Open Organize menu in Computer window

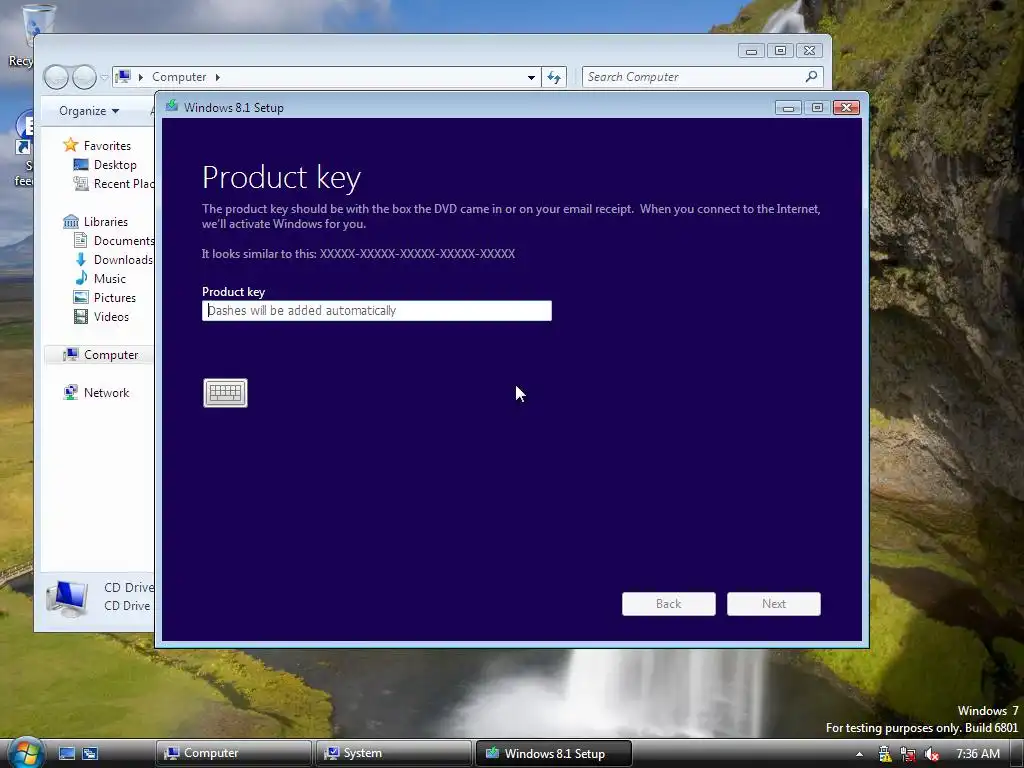point(89,111)
